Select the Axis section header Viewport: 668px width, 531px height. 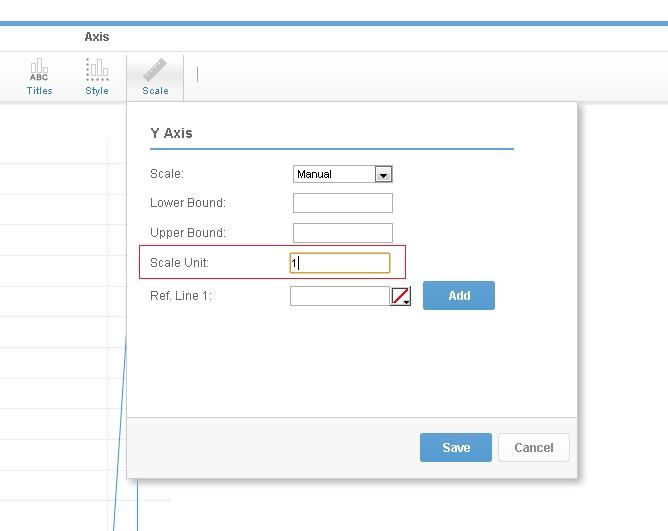point(97,37)
